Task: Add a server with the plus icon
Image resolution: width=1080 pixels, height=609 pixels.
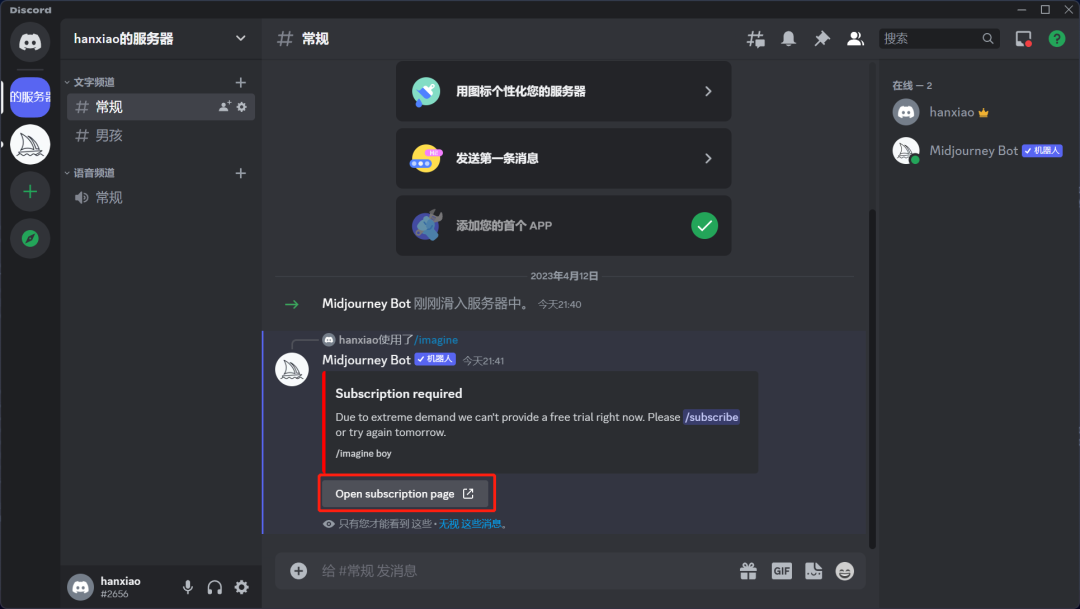Action: coord(30,192)
